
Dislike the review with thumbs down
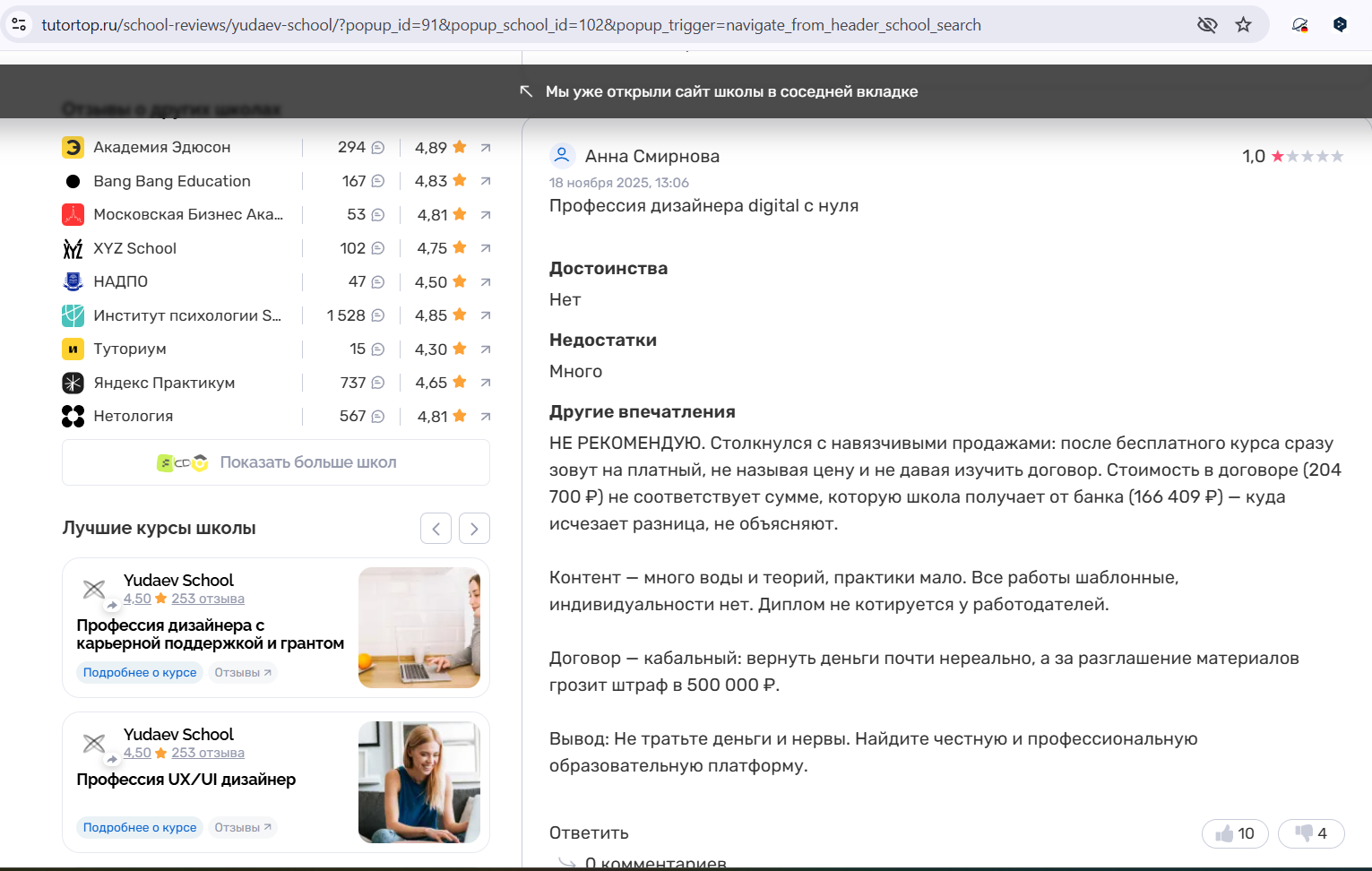tap(1310, 833)
